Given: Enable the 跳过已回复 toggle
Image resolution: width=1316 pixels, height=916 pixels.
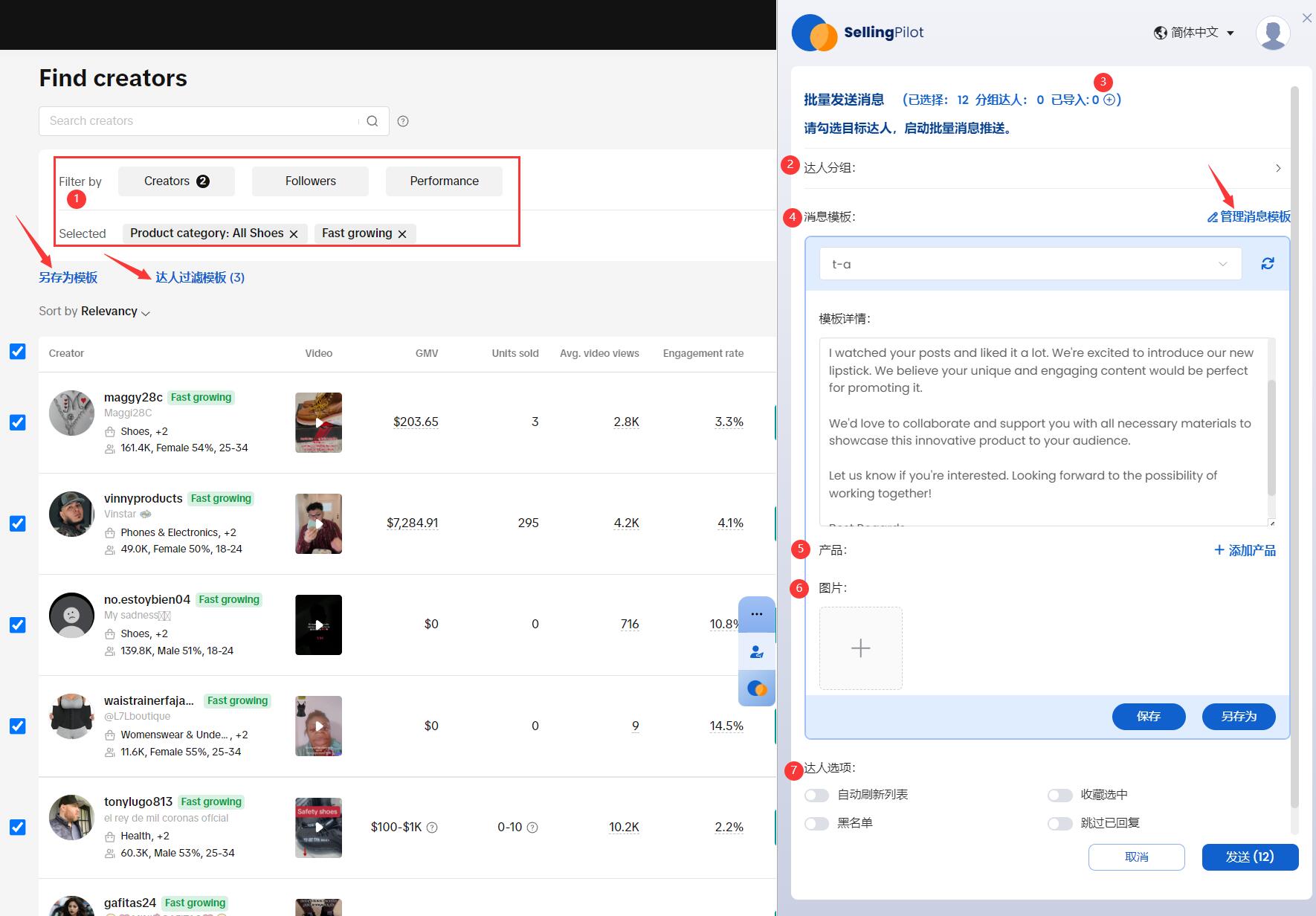Looking at the screenshot, I should 1060,824.
